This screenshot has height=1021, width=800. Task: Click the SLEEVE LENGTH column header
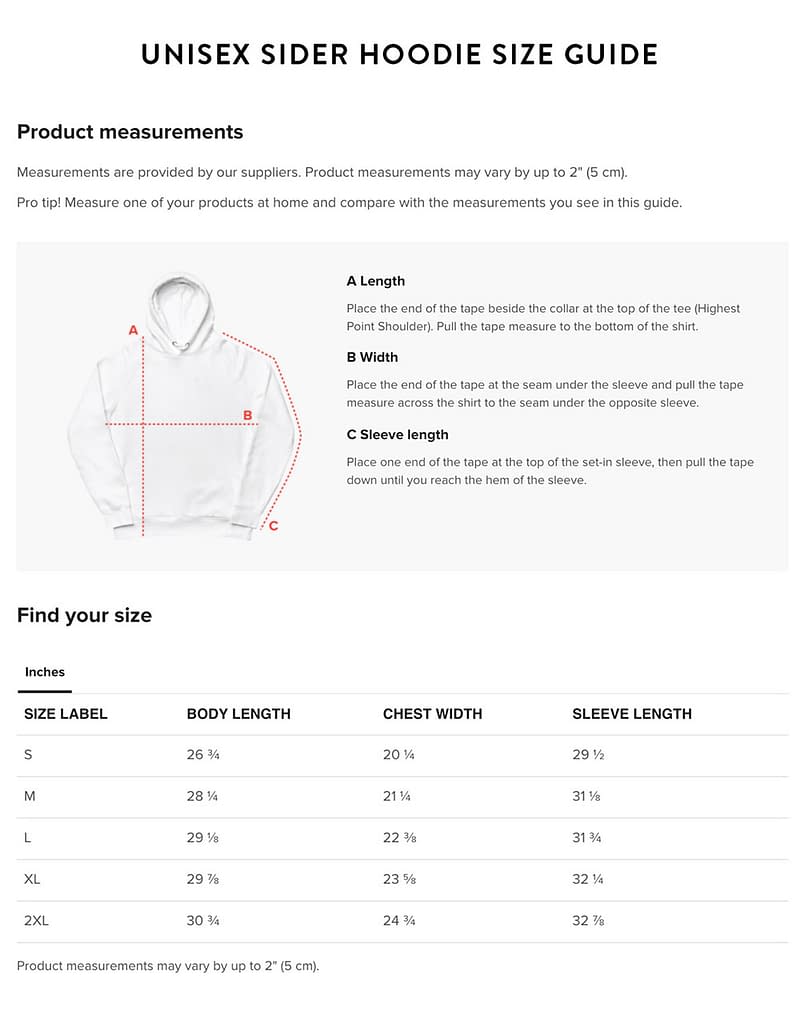point(631,714)
